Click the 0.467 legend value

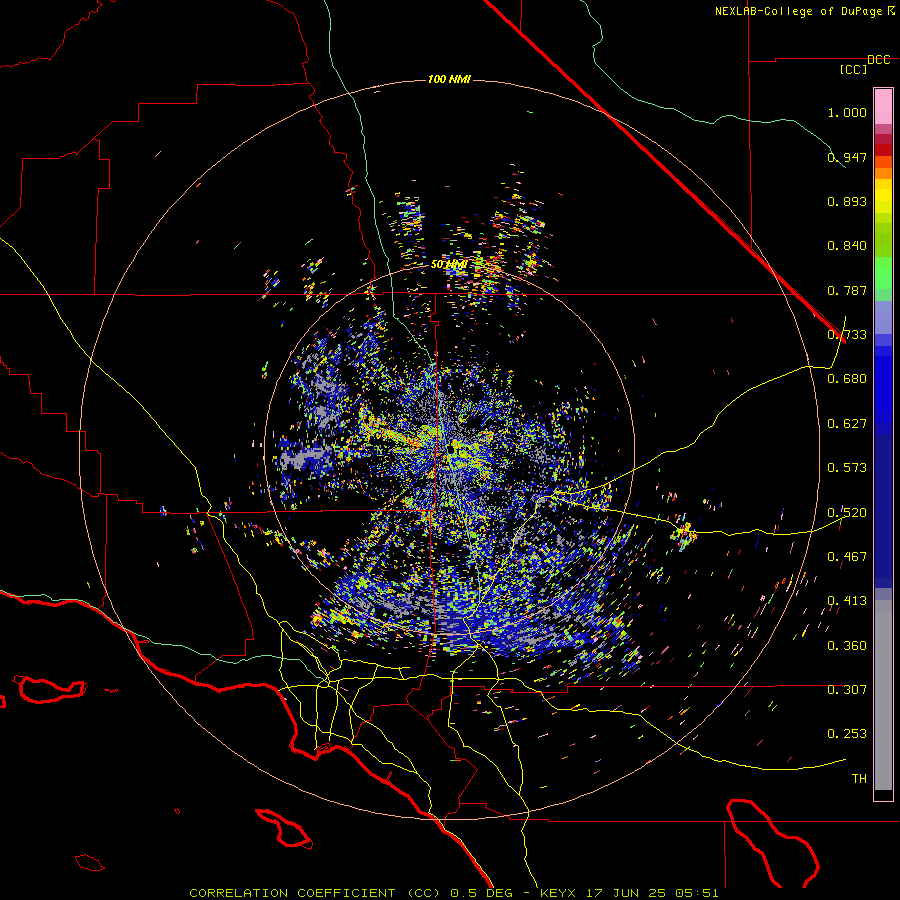[x=847, y=557]
